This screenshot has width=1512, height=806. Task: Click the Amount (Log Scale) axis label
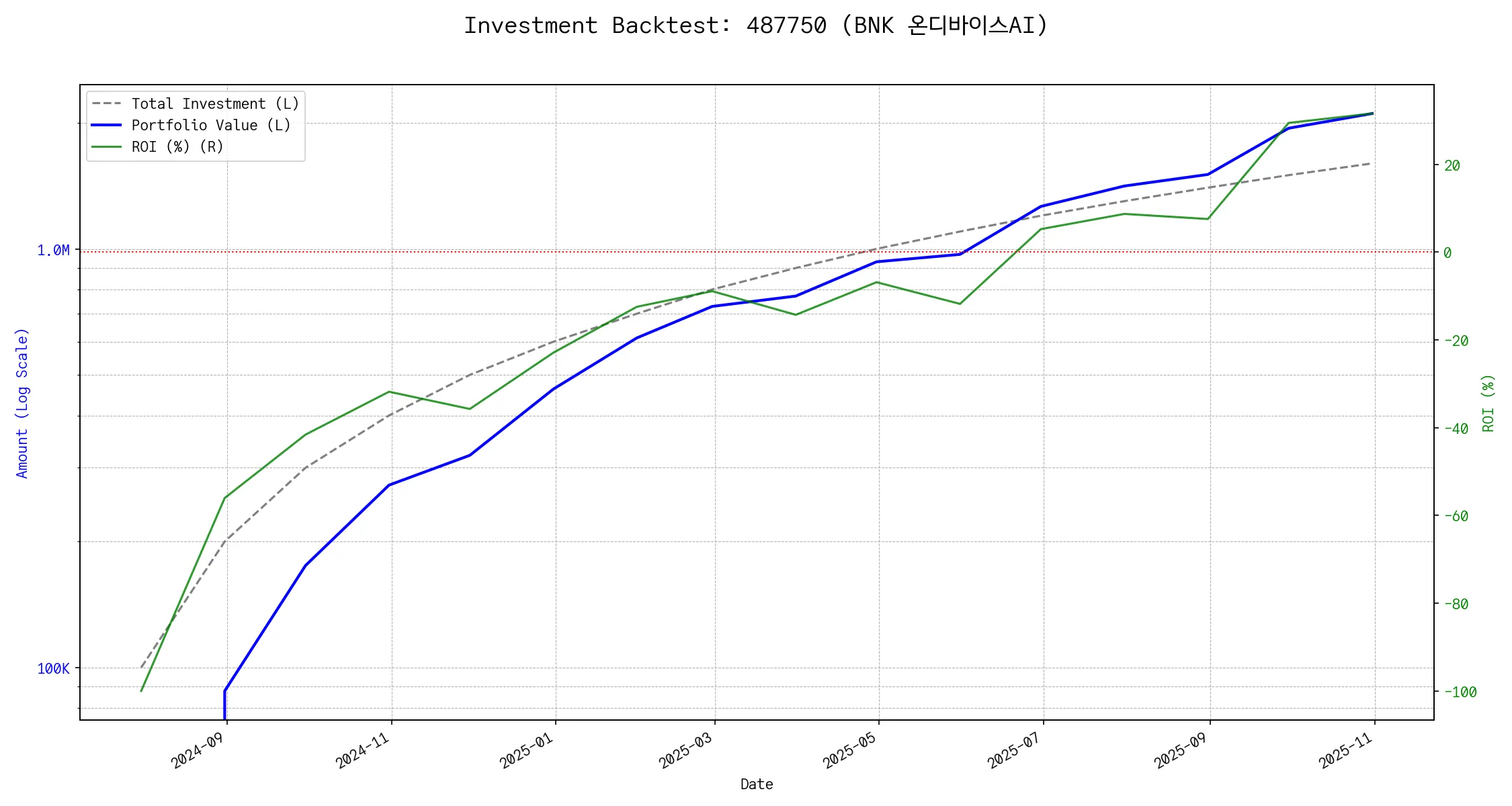22,403
